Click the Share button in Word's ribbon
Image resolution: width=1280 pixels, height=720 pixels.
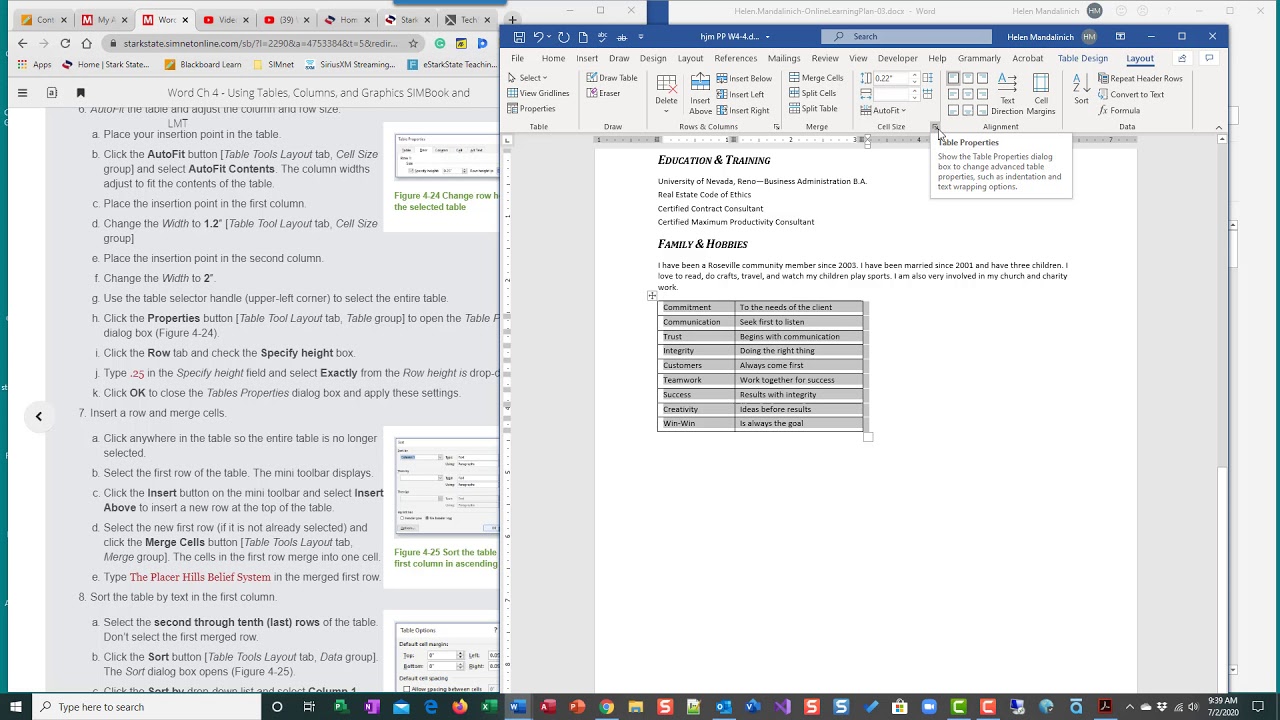point(1182,58)
